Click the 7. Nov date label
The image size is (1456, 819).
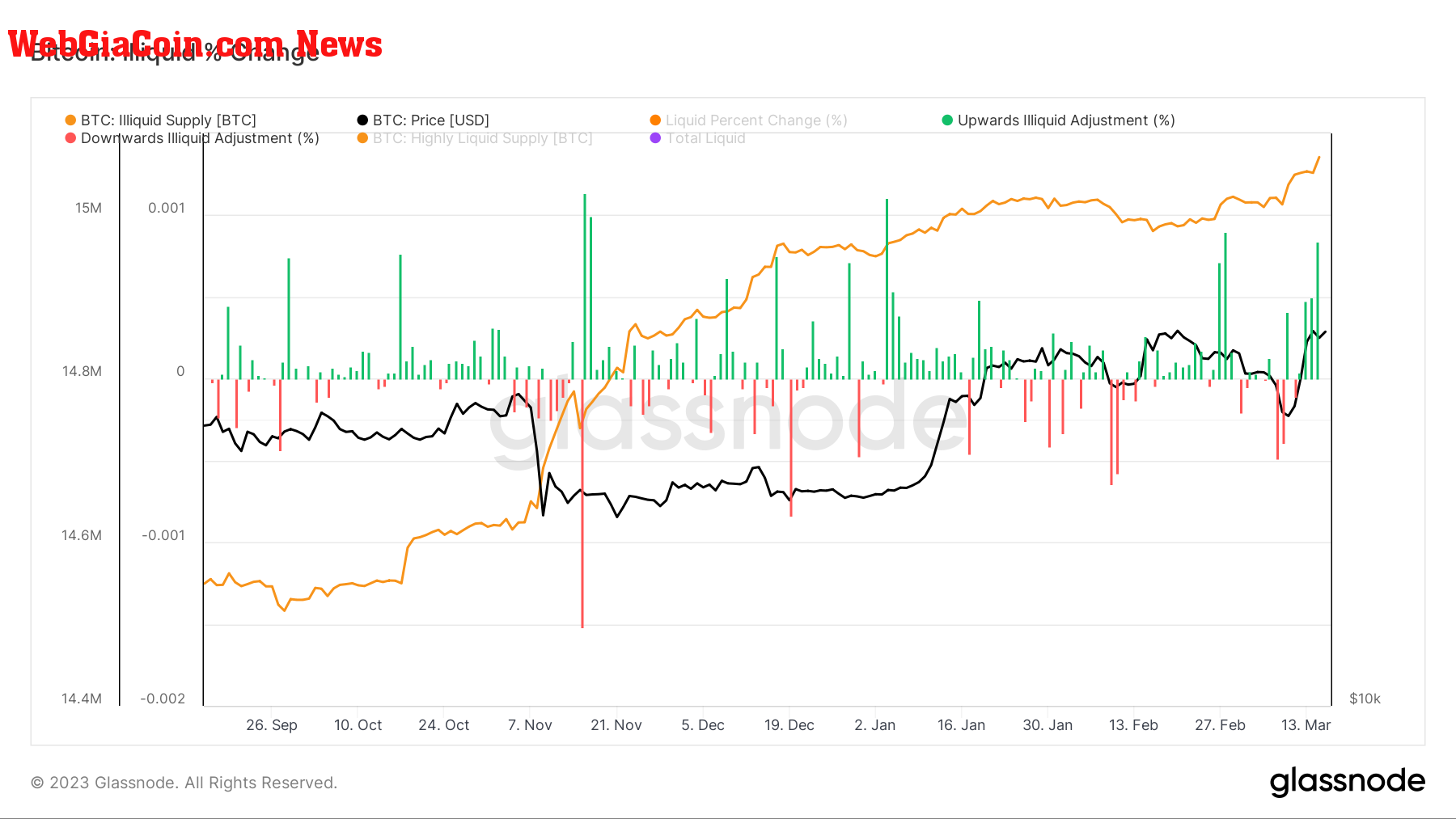530,725
